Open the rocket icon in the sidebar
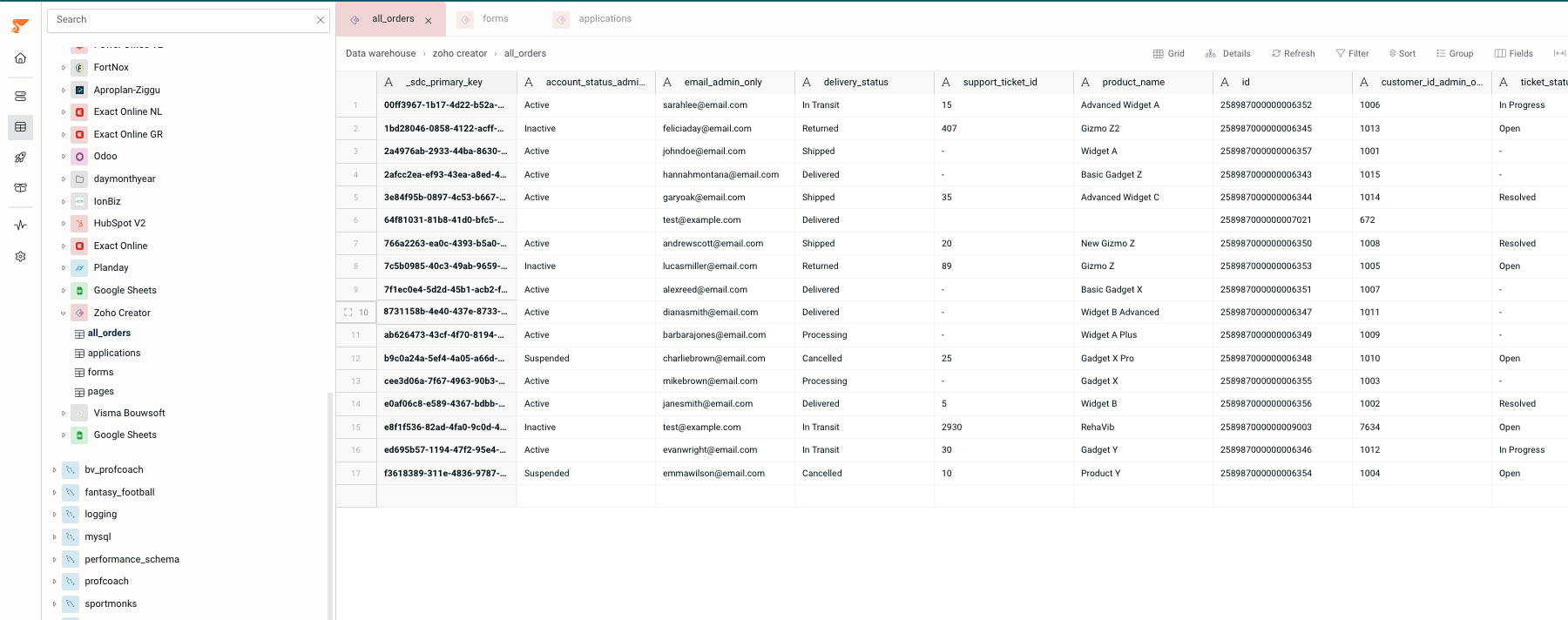The image size is (1568, 620). pos(20,158)
